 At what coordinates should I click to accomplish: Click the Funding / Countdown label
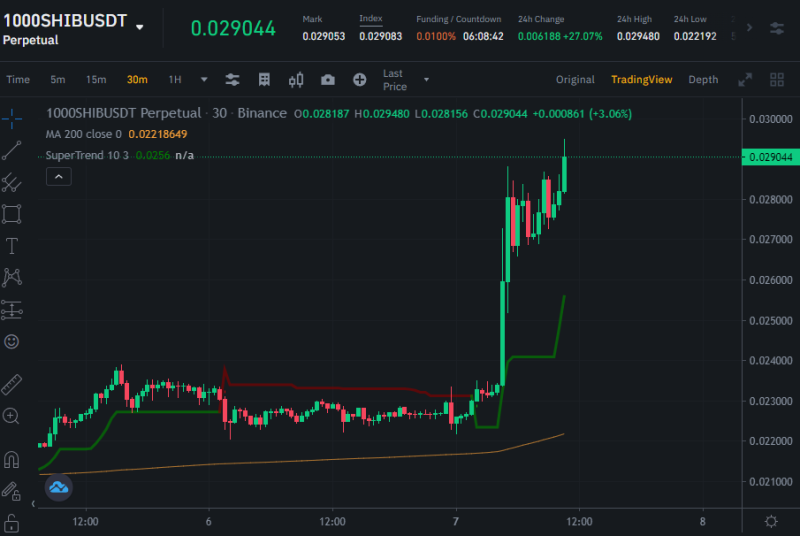point(458,19)
